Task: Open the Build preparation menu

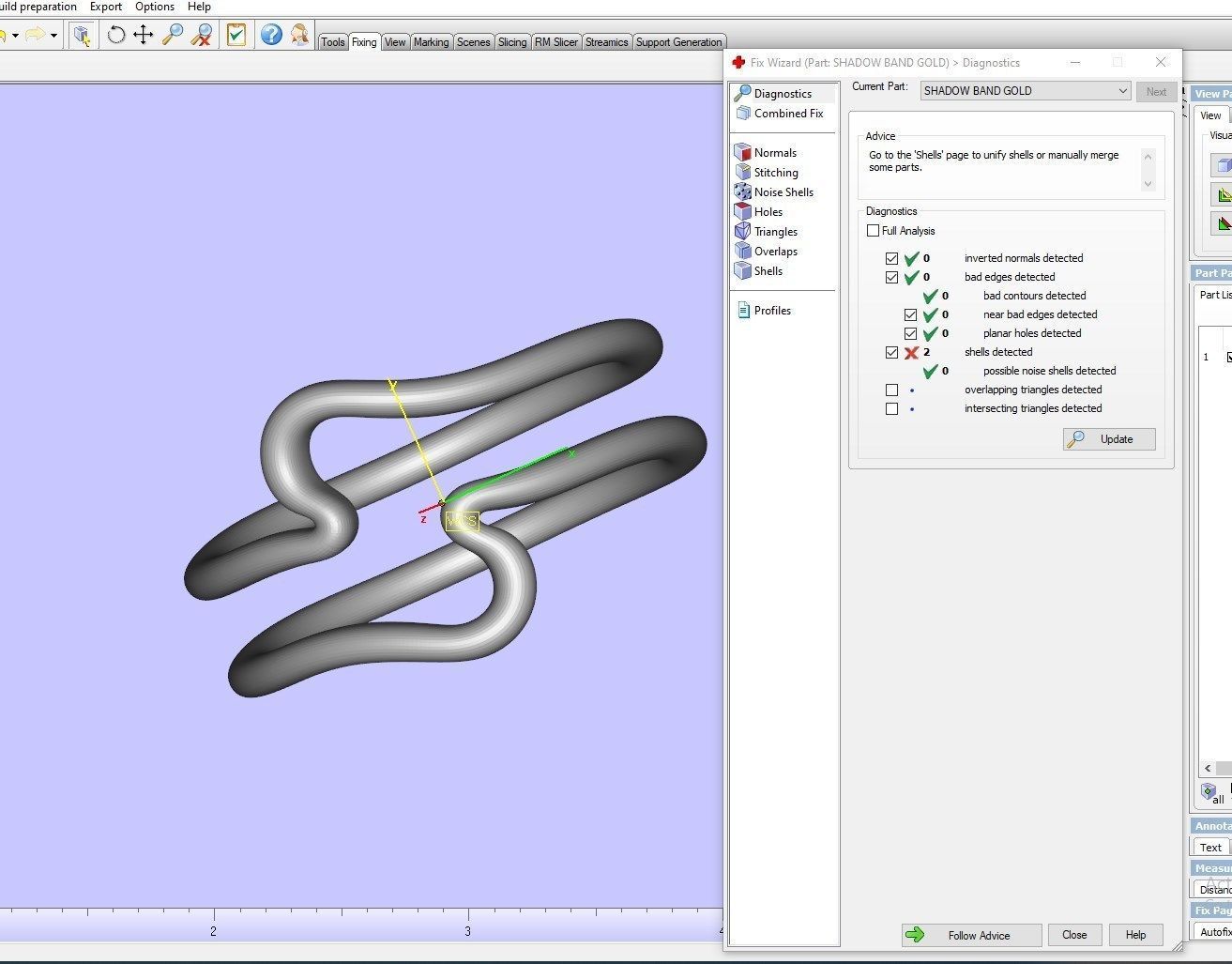Action: (x=37, y=7)
